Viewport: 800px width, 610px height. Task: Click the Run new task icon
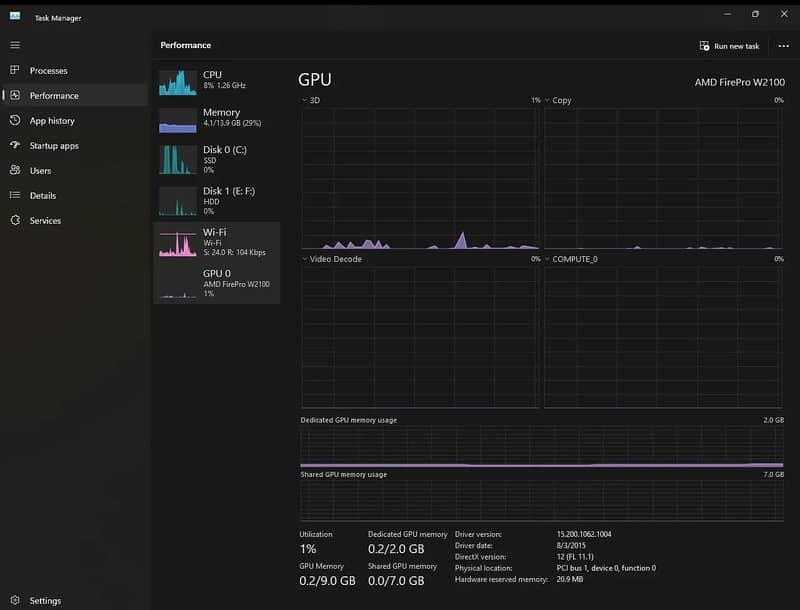(x=704, y=46)
